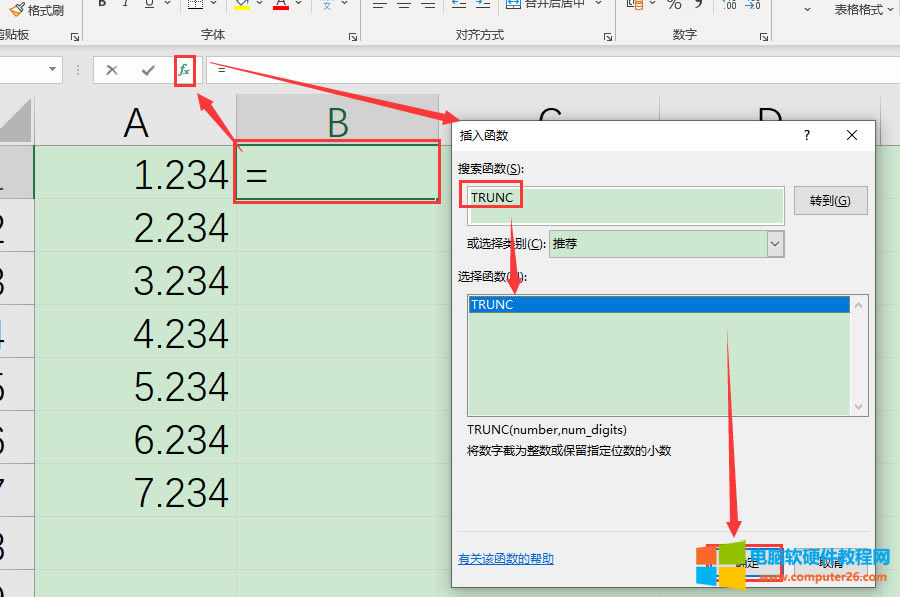Open the Font group dialog launcher

[x=353, y=37]
